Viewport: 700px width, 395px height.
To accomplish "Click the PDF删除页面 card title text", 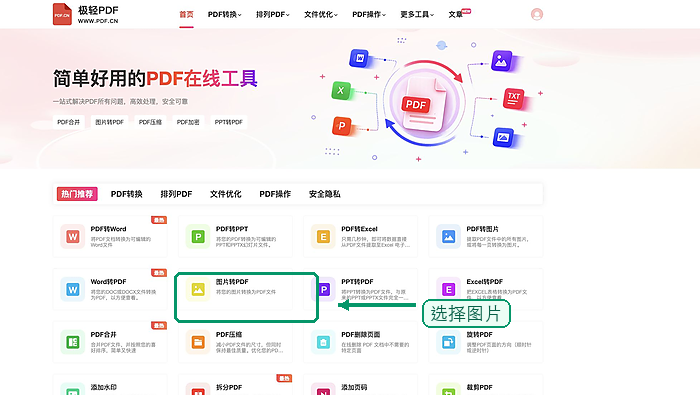I will tap(361, 334).
